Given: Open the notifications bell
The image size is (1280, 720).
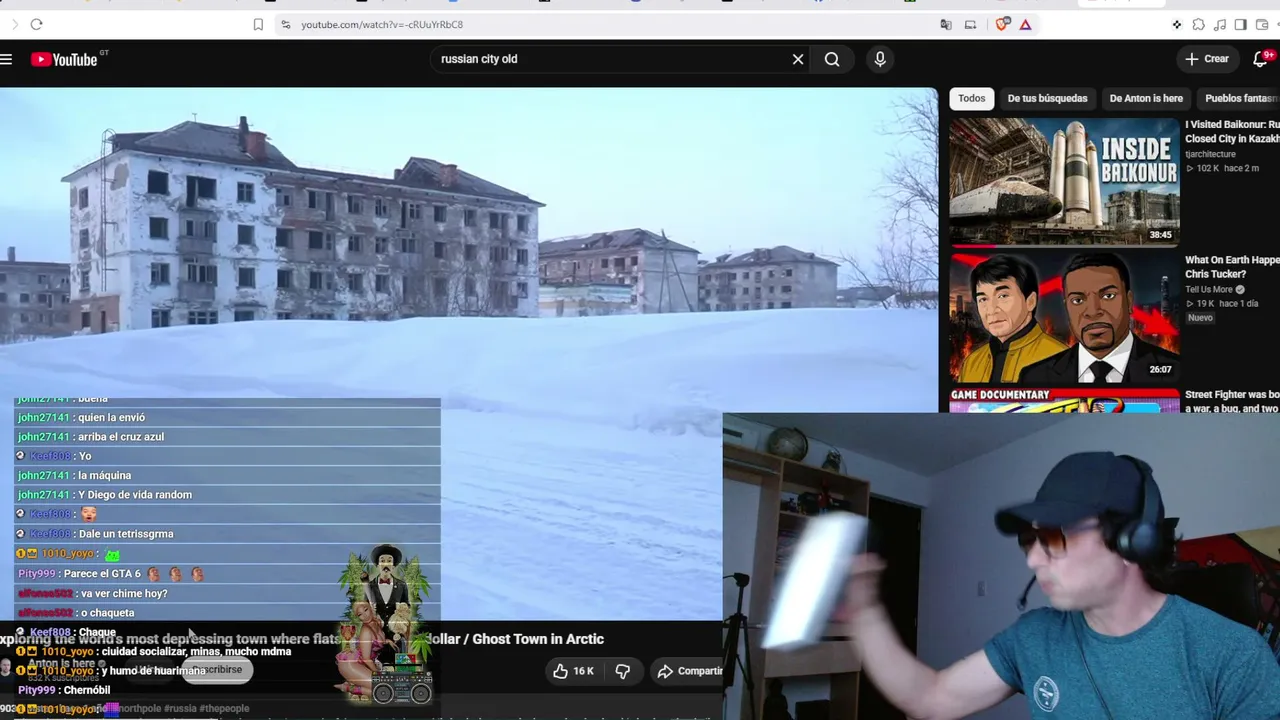Looking at the screenshot, I should 1261,59.
